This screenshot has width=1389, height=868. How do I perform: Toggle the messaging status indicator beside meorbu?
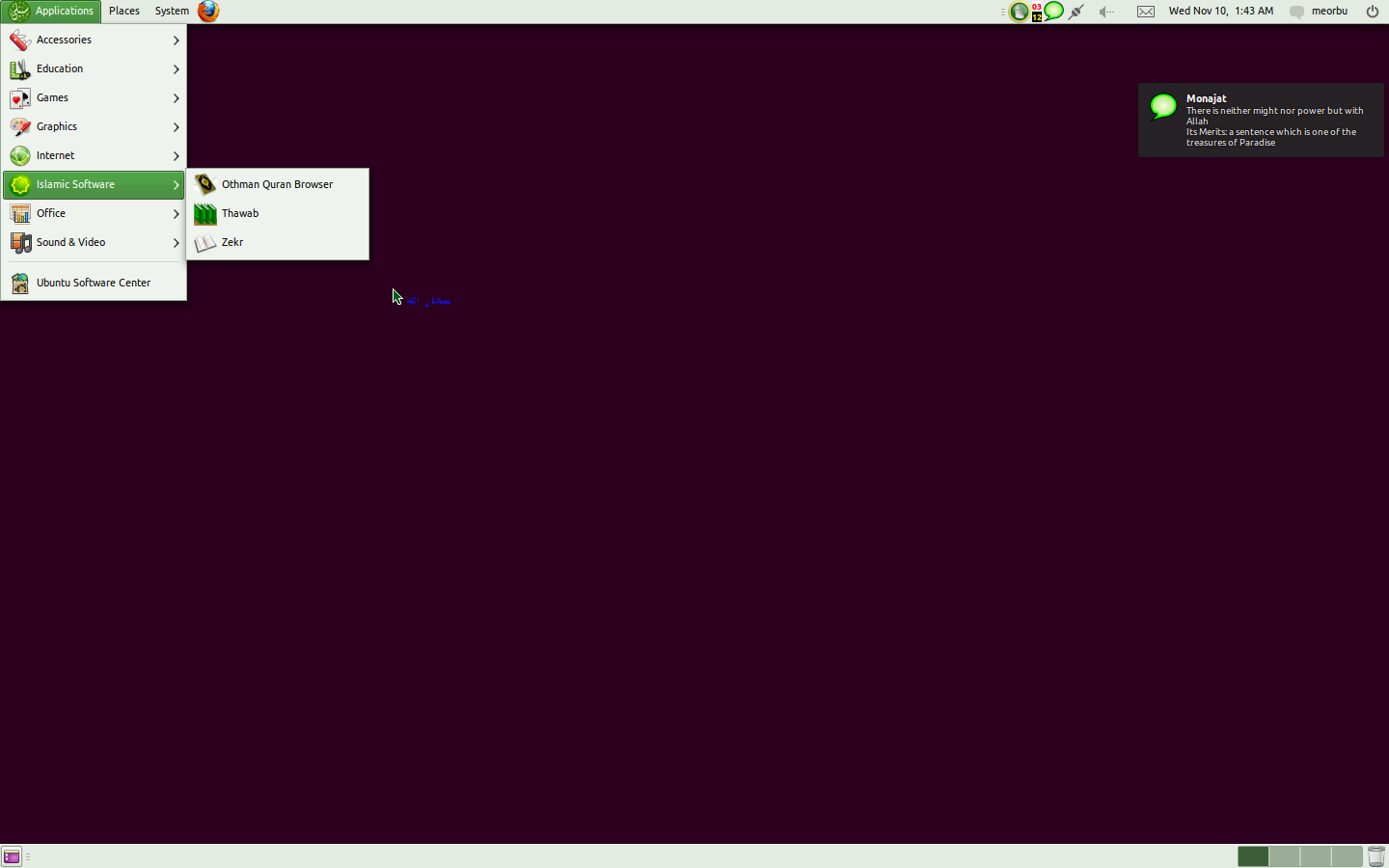(1296, 11)
